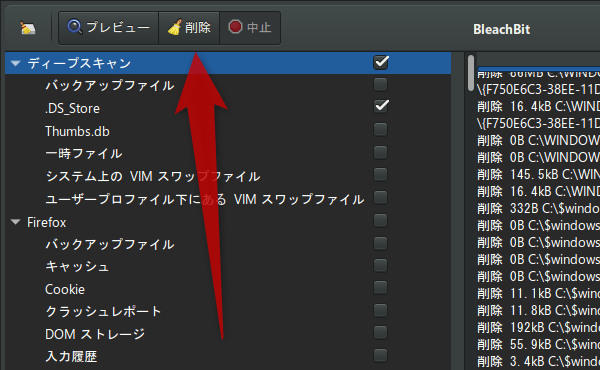Enable Firefox Cookie checkbox
The width and height of the screenshot is (600, 370).
pos(380,287)
